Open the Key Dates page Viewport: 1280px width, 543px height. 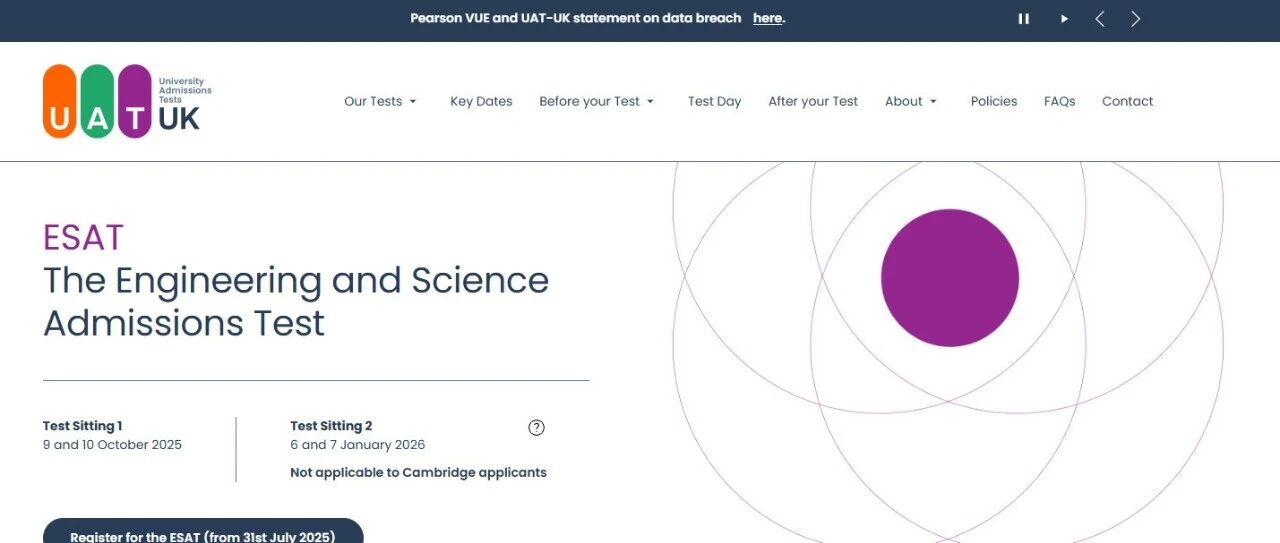coord(481,101)
